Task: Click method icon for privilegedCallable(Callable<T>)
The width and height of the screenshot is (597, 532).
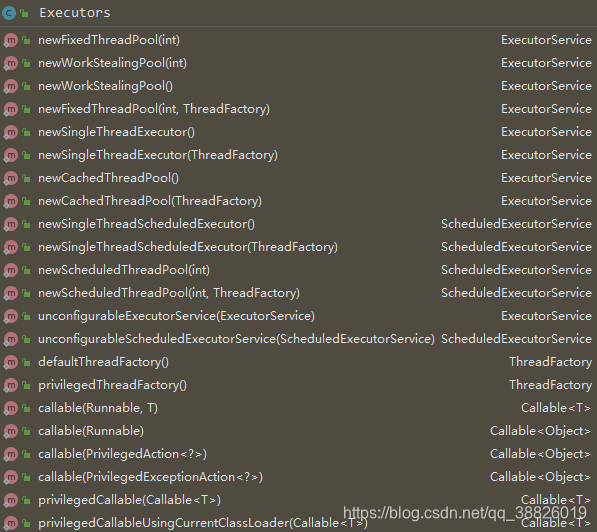Action: pyautogui.click(x=11, y=500)
